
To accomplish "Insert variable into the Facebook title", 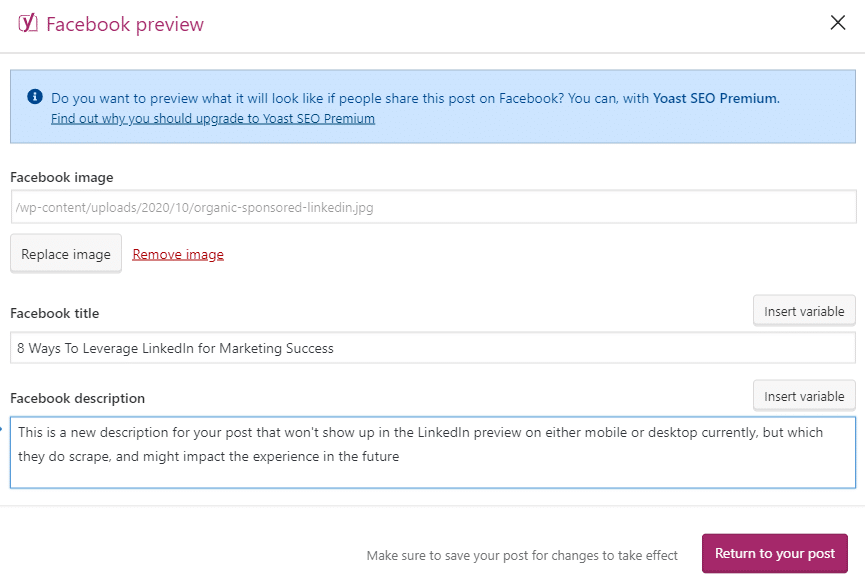I will pos(804,311).
